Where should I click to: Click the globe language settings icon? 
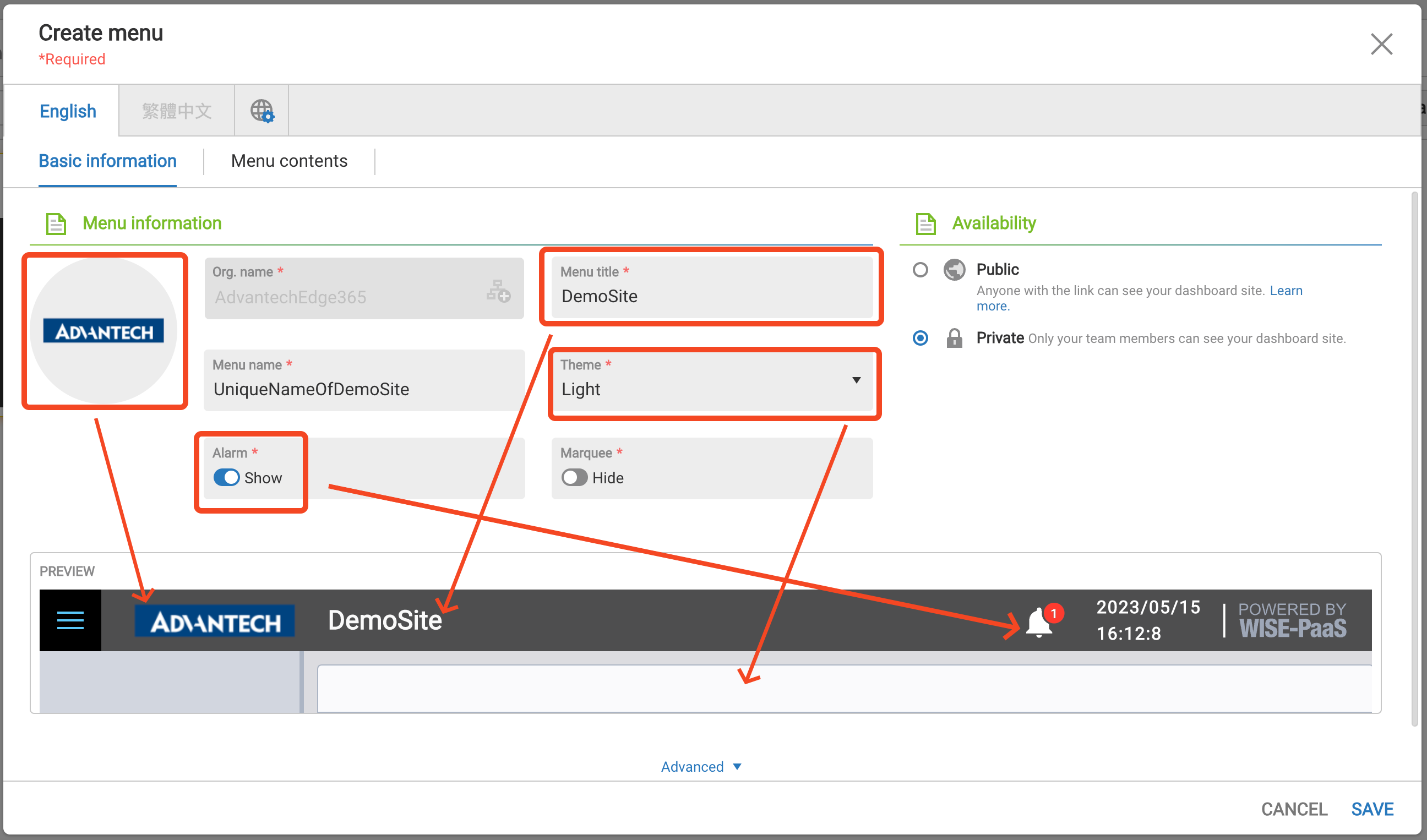(262, 111)
